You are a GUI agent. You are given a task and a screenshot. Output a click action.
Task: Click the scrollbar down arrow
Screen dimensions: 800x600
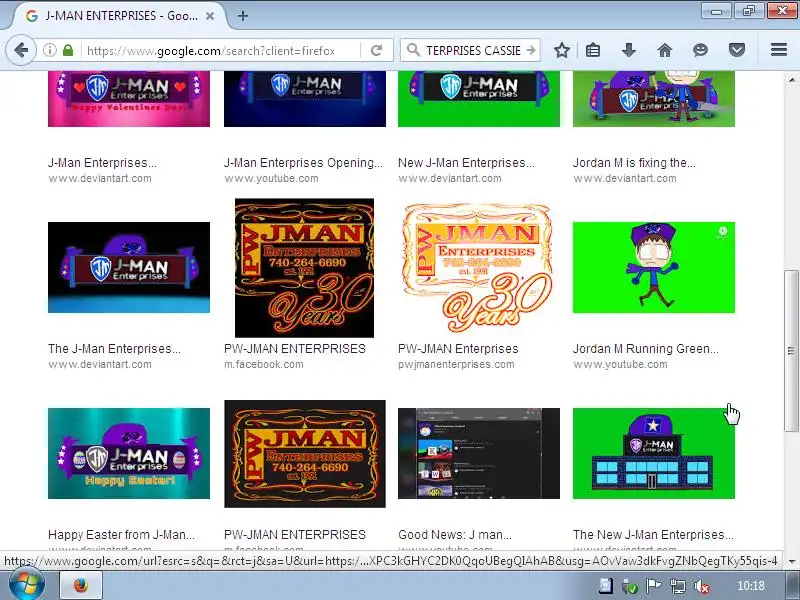[x=791, y=562]
